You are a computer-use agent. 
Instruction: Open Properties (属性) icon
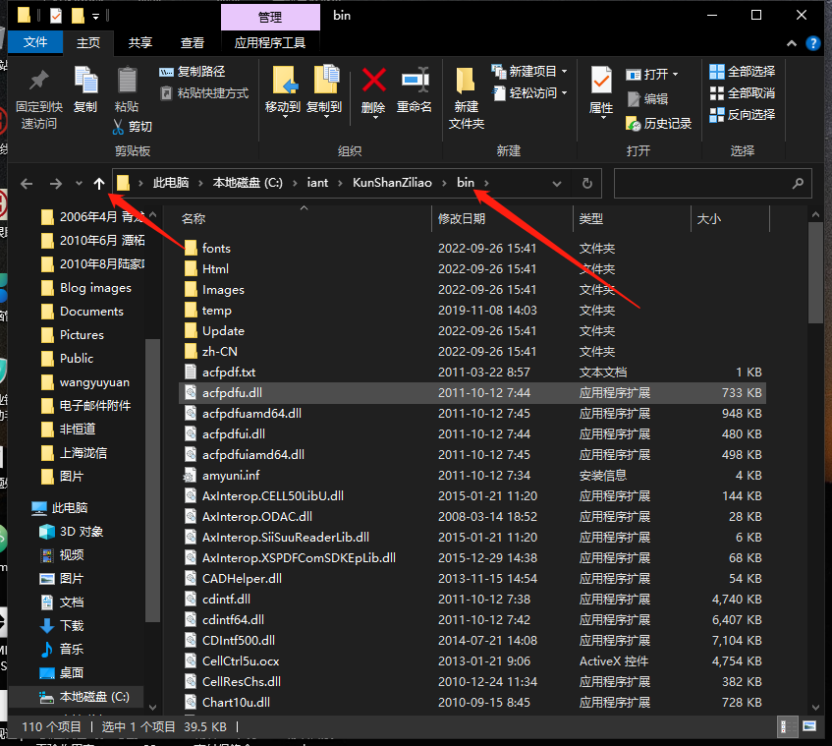[601, 81]
